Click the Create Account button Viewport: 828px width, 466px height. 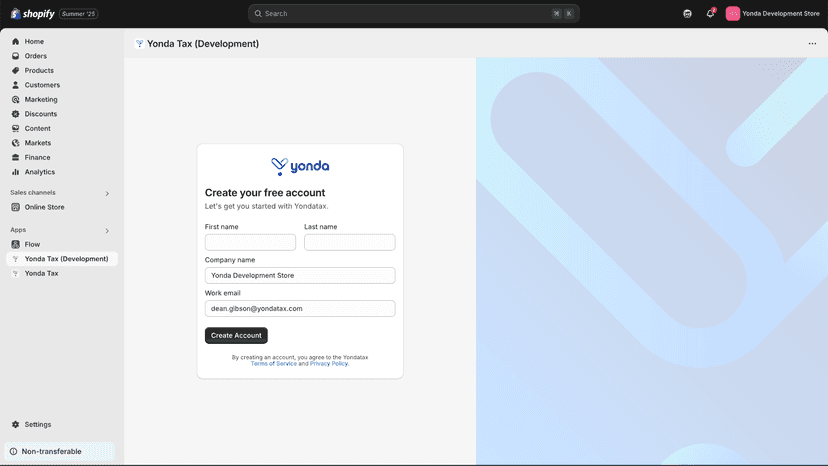(x=236, y=335)
